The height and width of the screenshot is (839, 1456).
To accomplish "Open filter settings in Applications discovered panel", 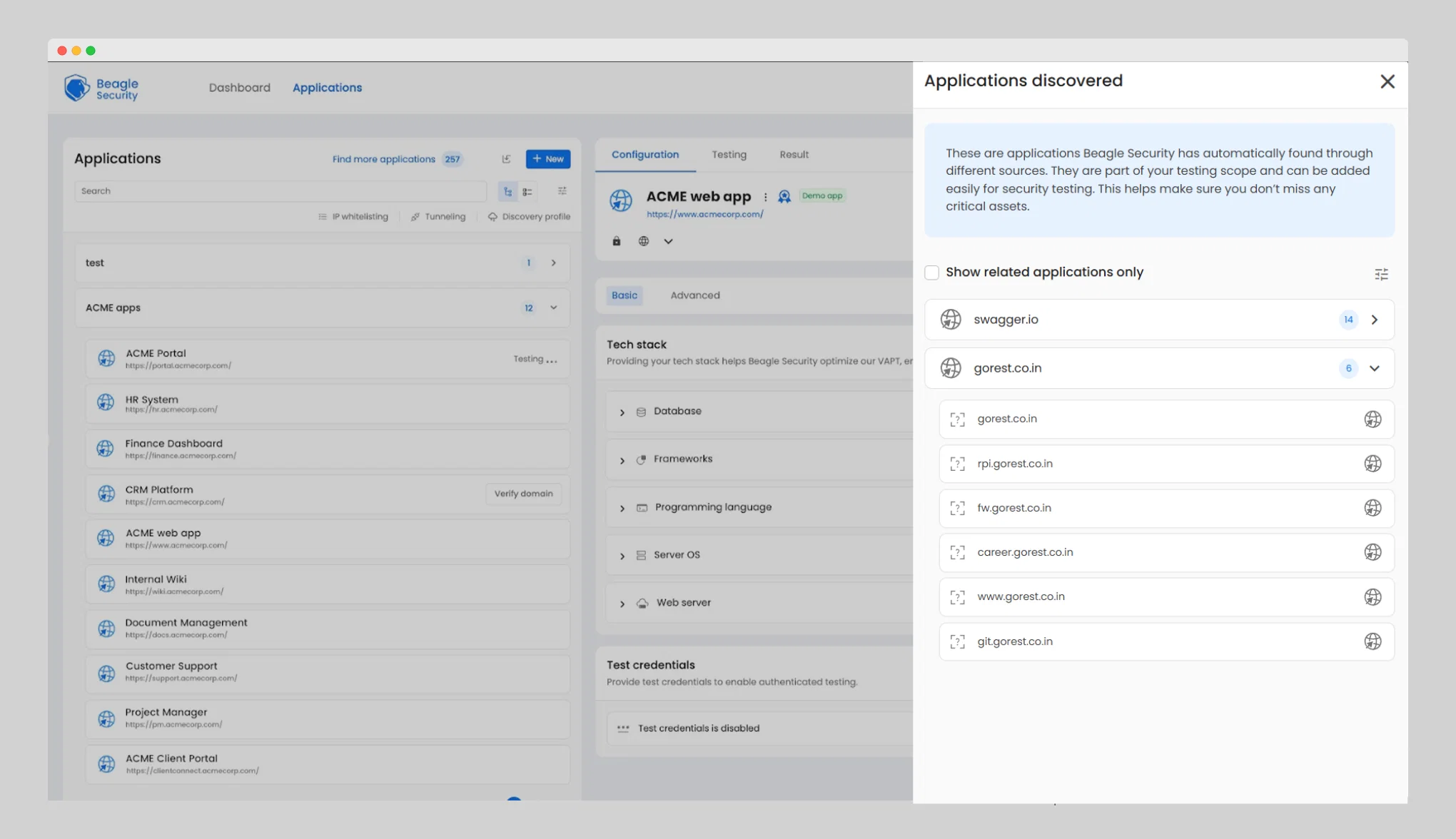I will [1381, 274].
